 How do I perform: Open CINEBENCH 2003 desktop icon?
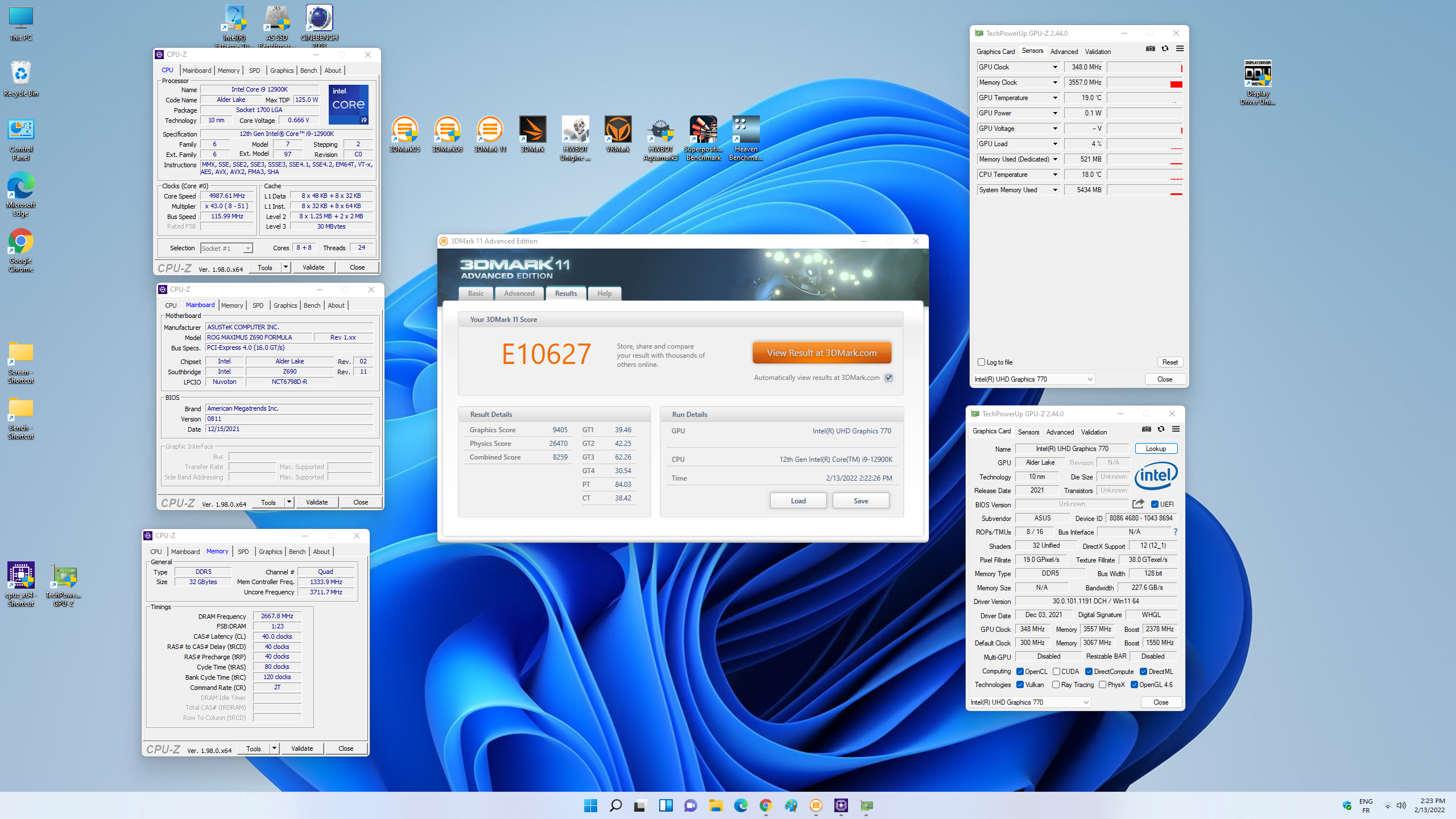tap(319, 26)
